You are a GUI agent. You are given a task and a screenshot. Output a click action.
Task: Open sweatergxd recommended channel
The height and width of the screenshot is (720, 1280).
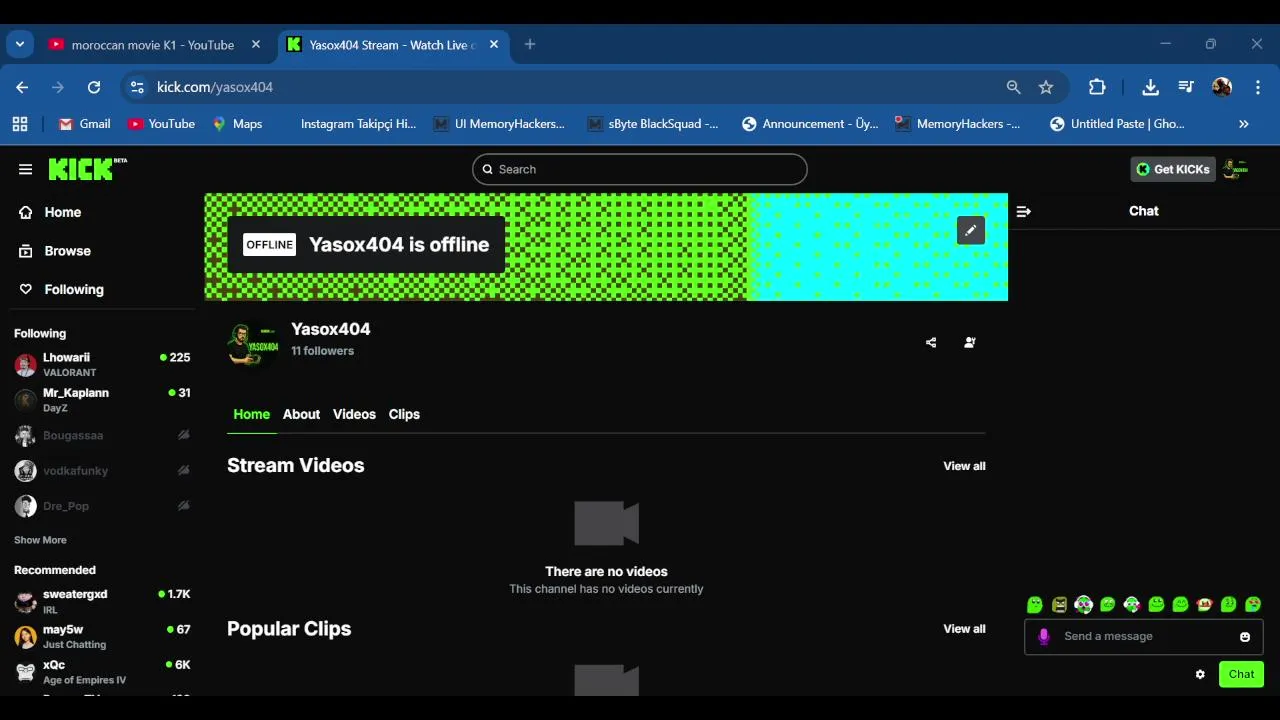pyautogui.click(x=102, y=601)
